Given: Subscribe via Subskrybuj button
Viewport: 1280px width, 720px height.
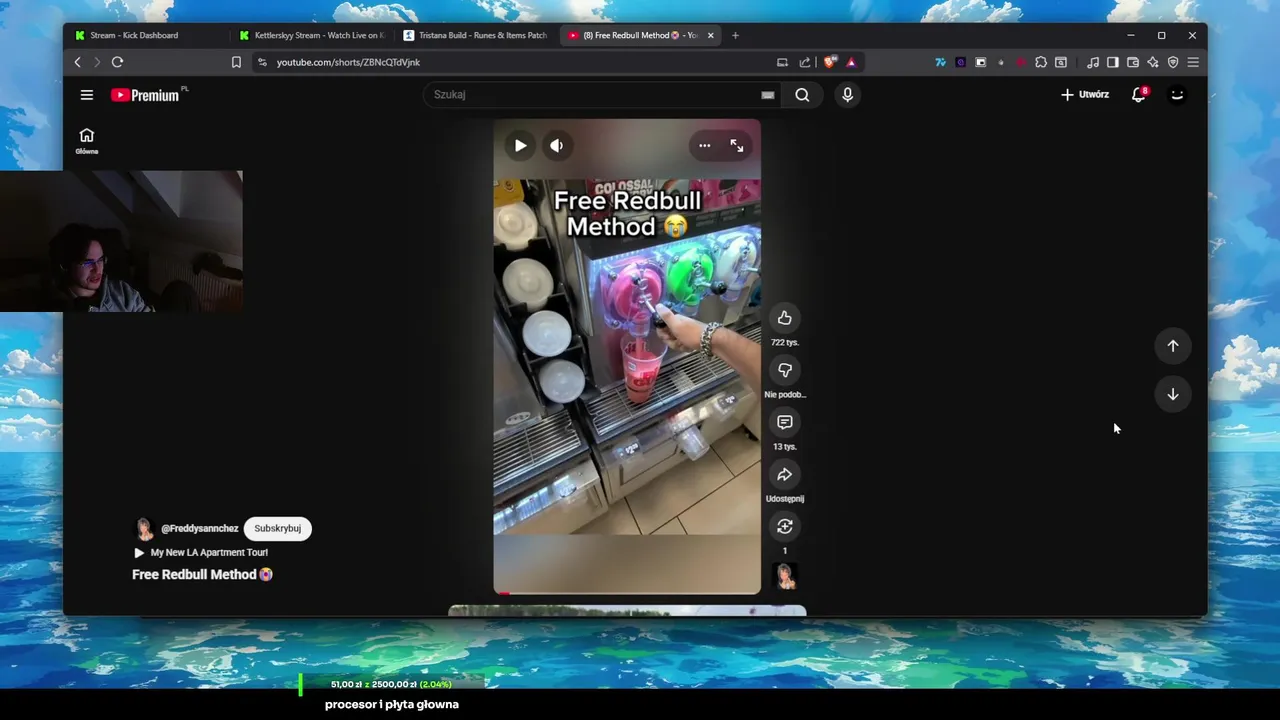Looking at the screenshot, I should pos(277,528).
